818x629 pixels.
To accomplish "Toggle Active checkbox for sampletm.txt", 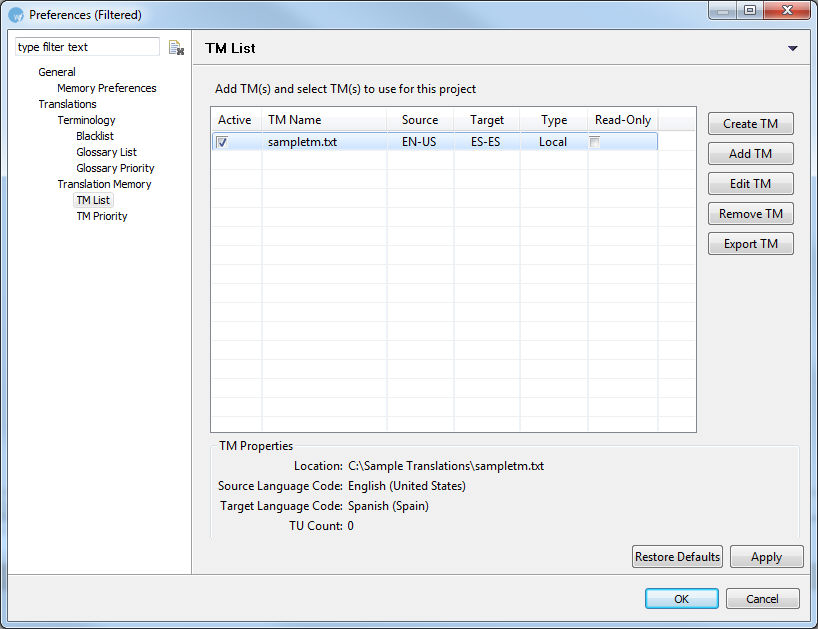I will tap(222, 143).
